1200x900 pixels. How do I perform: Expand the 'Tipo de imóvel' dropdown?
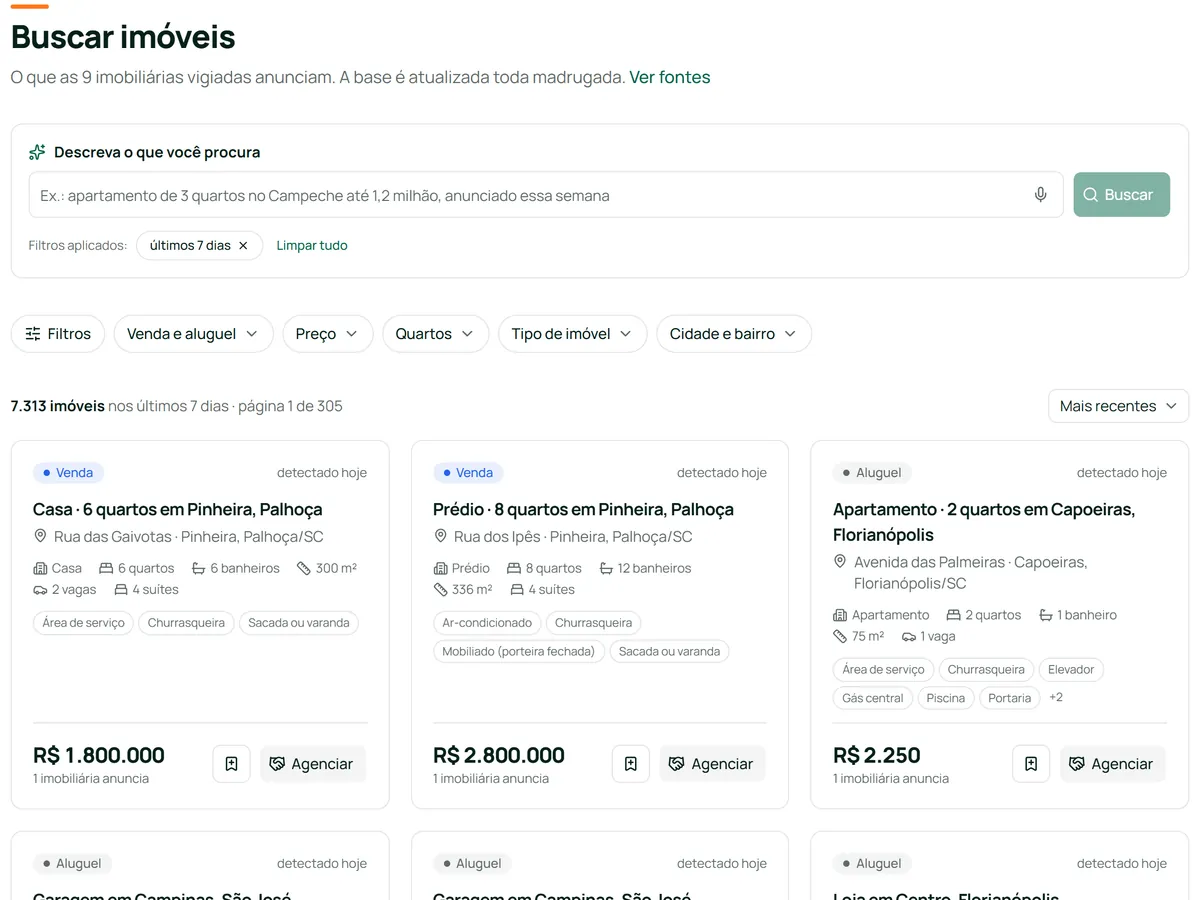click(573, 334)
